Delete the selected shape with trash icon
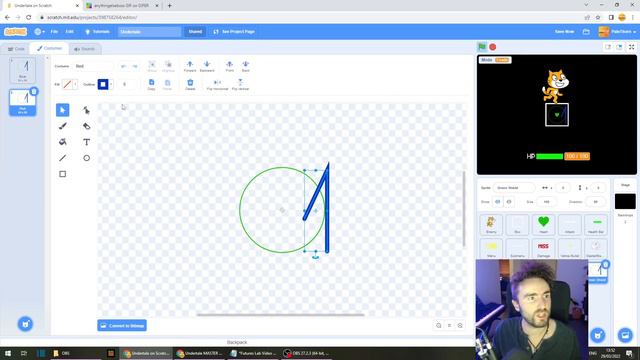The width and height of the screenshot is (640, 360). 190,84
